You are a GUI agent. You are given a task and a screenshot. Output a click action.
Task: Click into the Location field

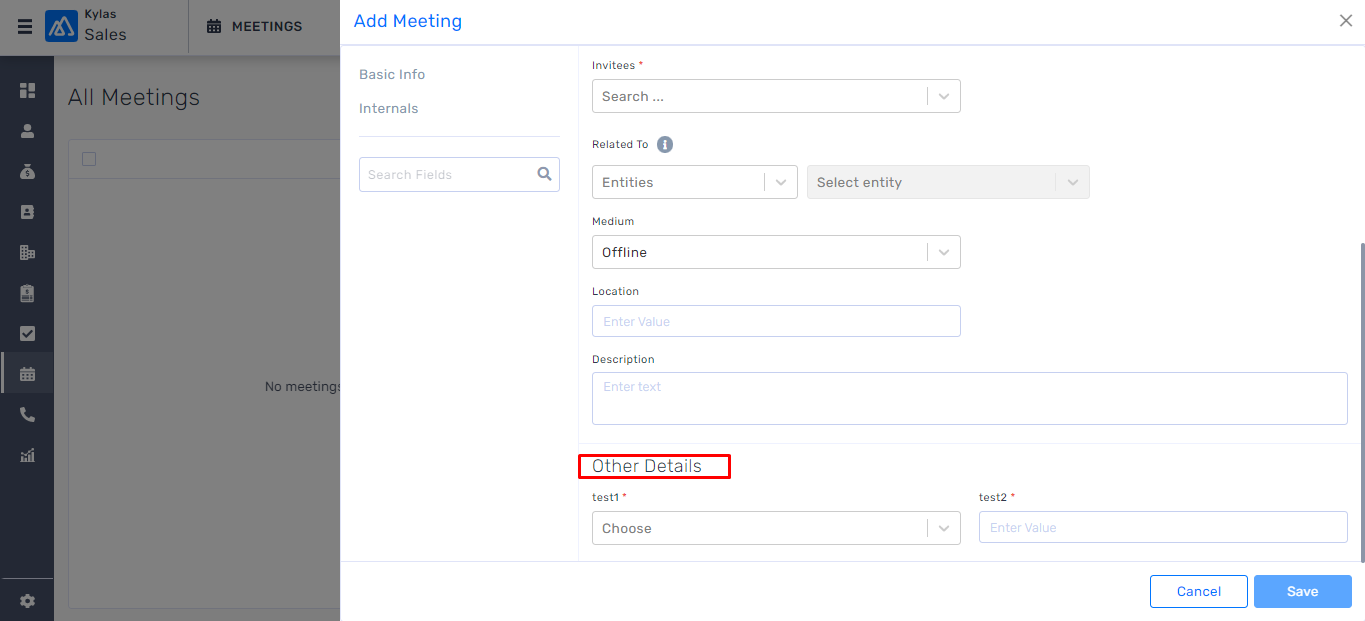[x=776, y=321]
